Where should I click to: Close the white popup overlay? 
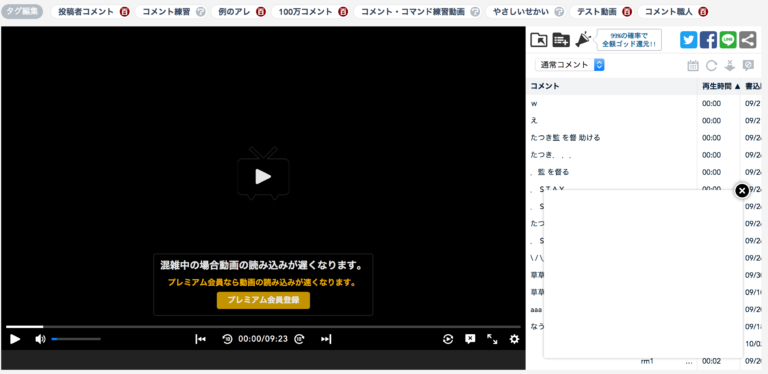click(742, 191)
